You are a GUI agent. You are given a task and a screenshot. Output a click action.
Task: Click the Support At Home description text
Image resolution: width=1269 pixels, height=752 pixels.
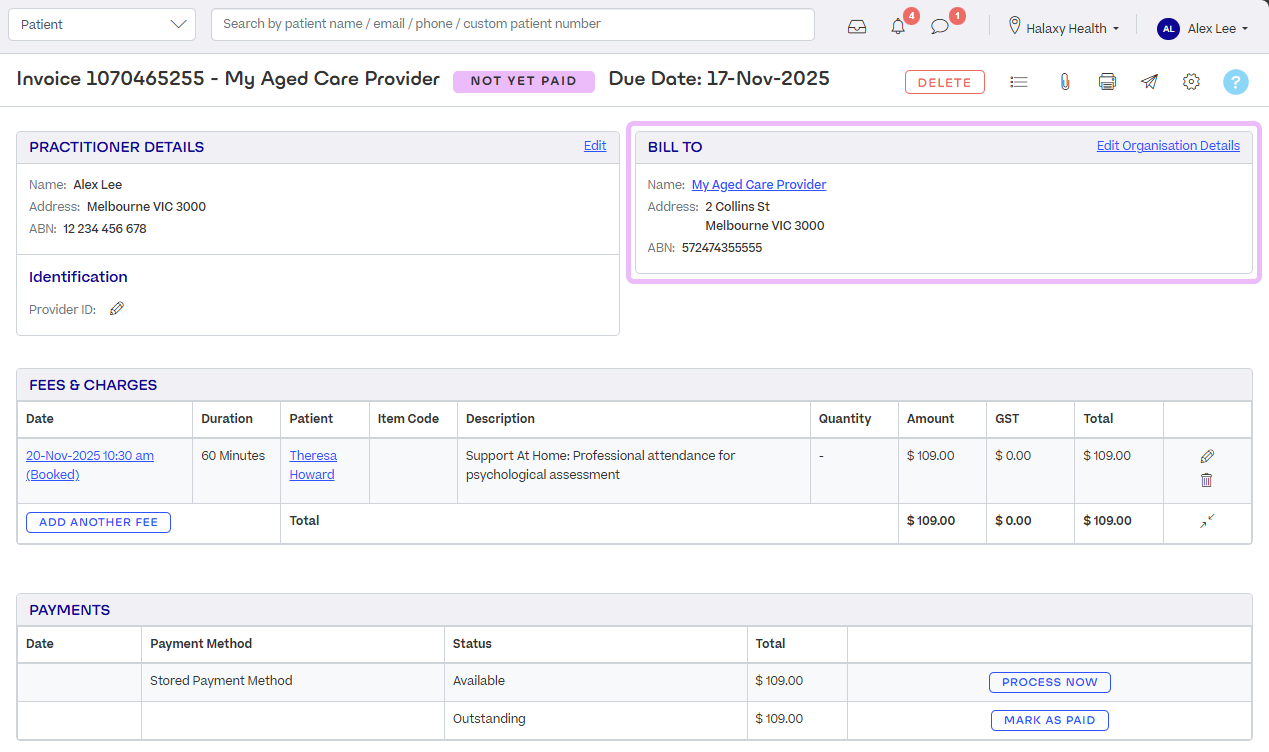pyautogui.click(x=600, y=465)
